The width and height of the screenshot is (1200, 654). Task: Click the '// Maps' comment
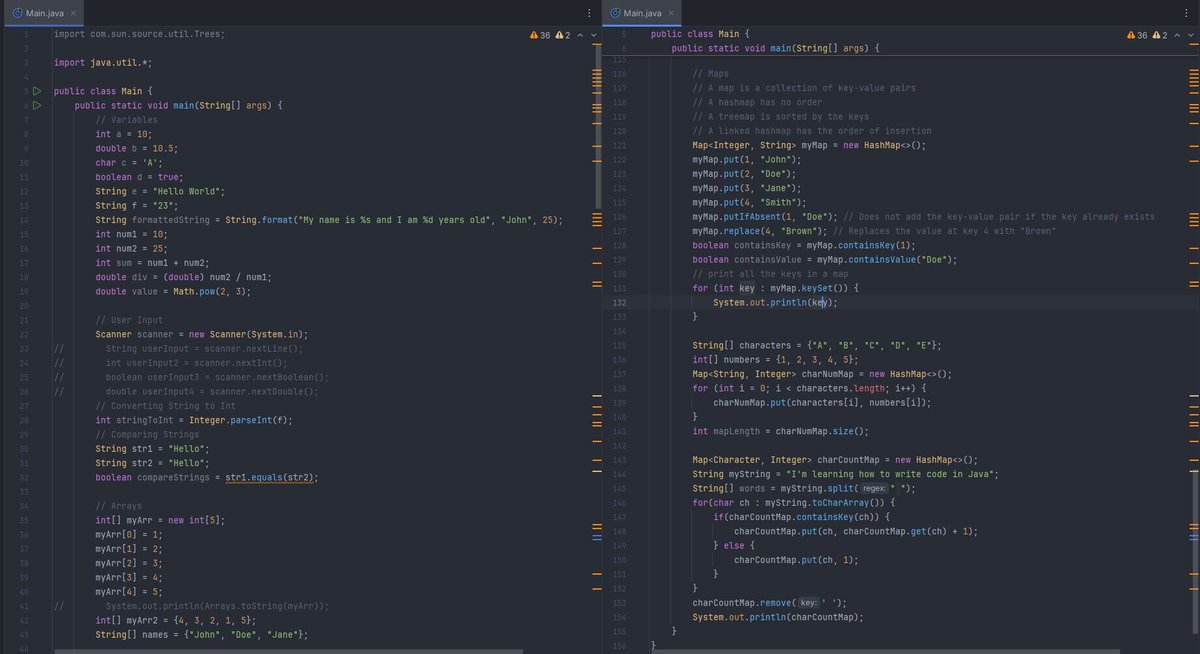(x=710, y=74)
